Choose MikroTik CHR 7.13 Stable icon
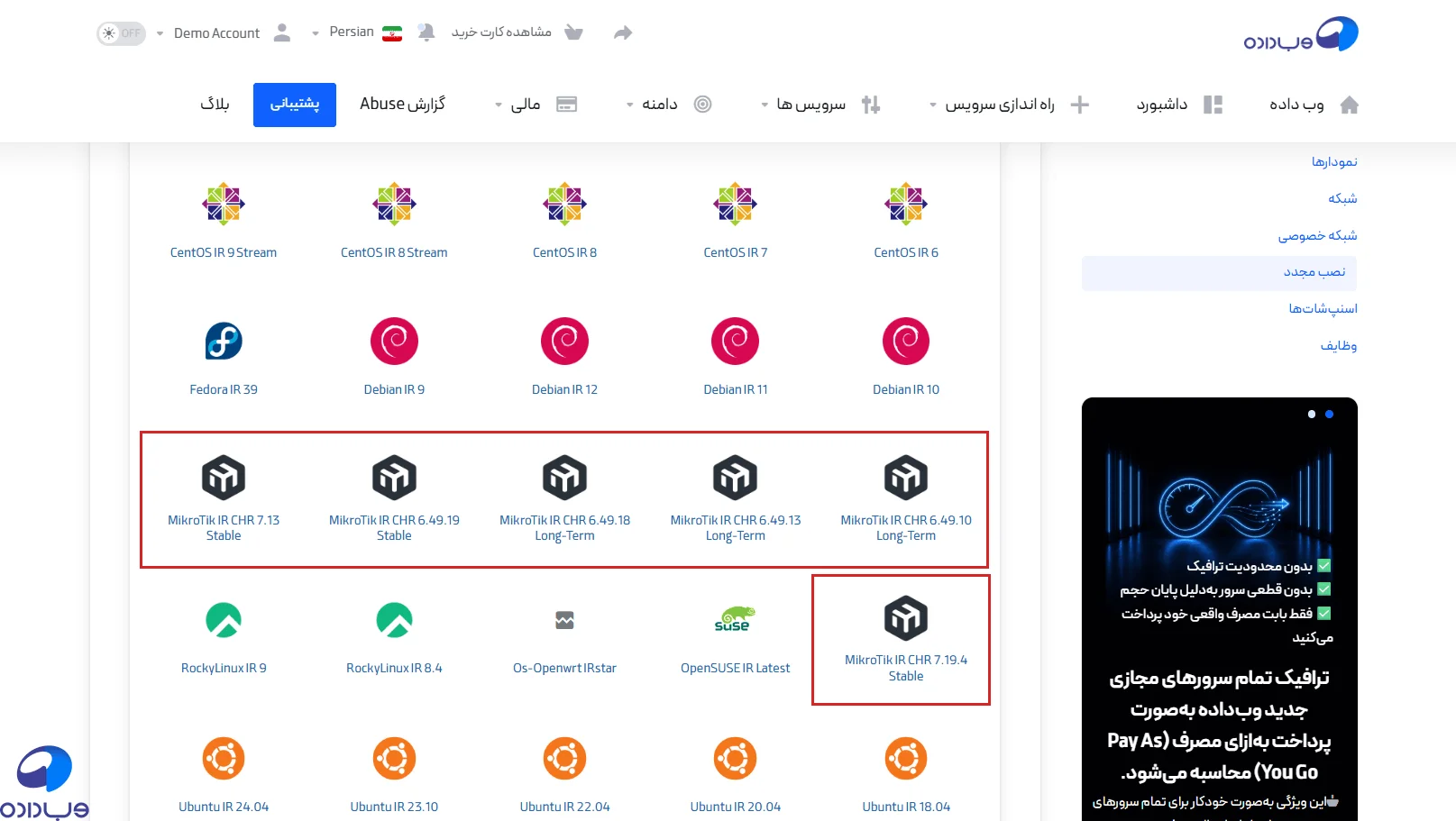The height and width of the screenshot is (821, 1456). (224, 478)
